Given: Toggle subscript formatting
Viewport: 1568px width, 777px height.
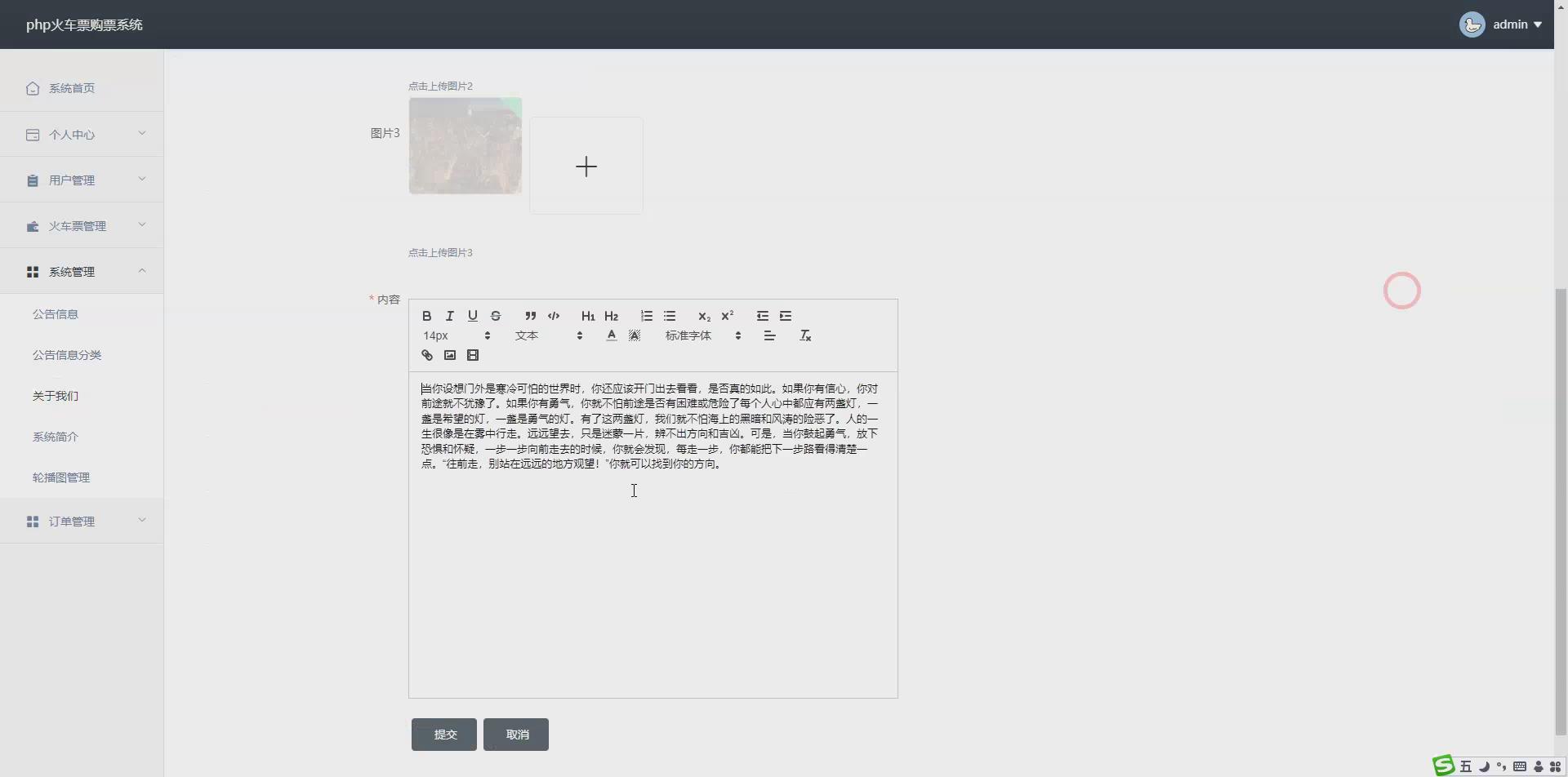Looking at the screenshot, I should pos(703,317).
